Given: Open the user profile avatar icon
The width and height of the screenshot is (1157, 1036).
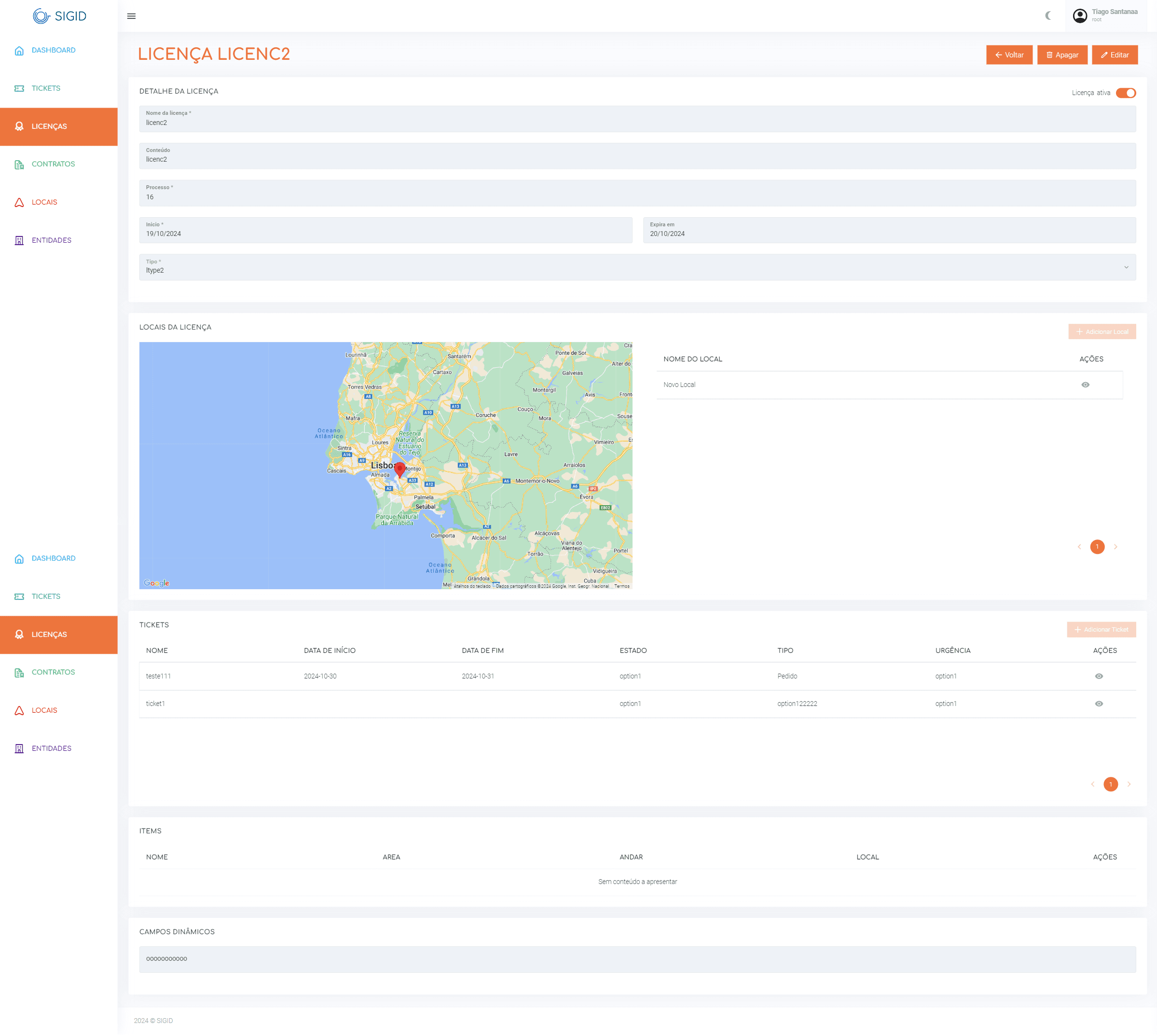Looking at the screenshot, I should pos(1080,16).
